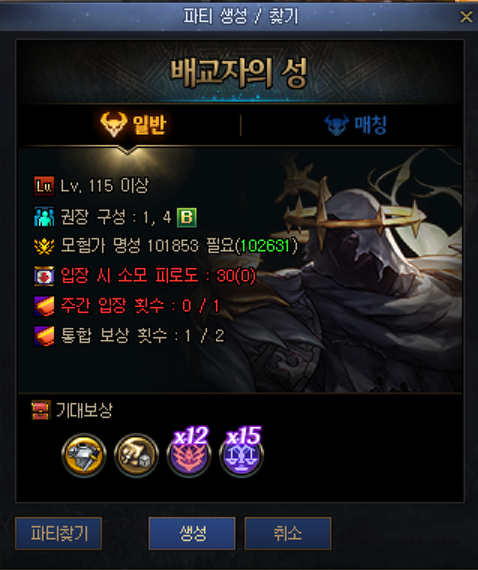Click the green fame value 102631
478x570 pixels.
pyautogui.click(x=265, y=246)
